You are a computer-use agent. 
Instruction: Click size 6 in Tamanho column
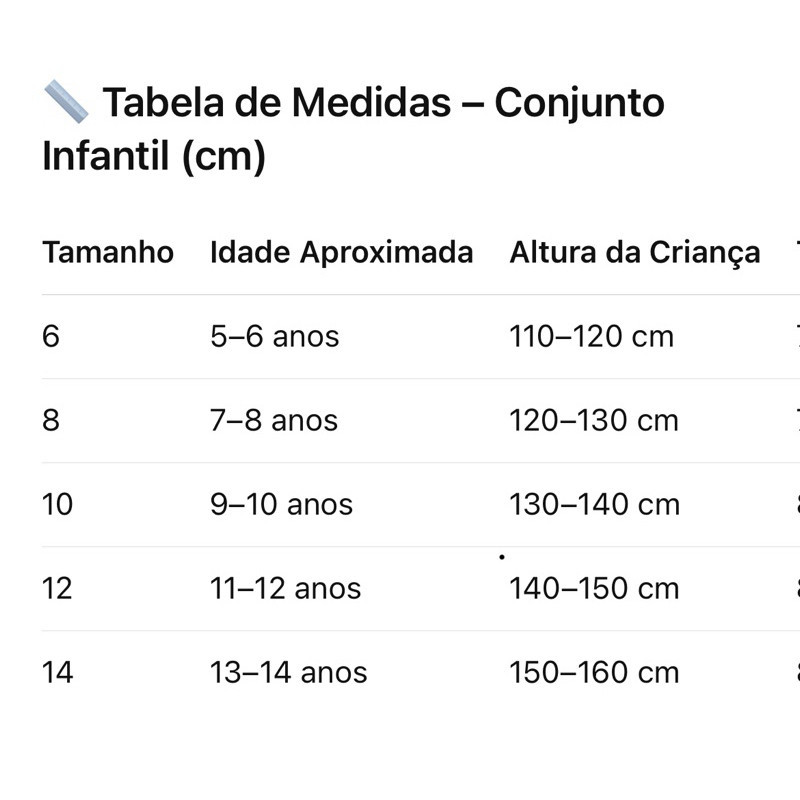51,337
